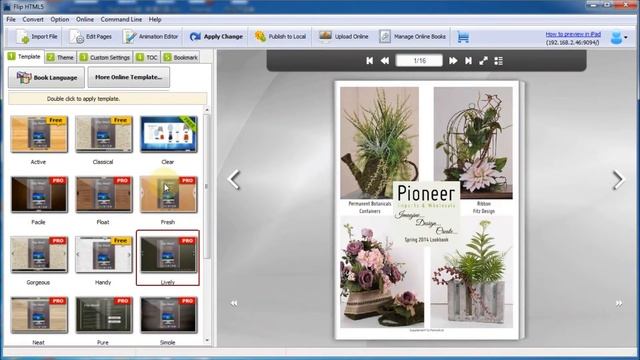Toggle fullscreen preview mode

(x=483, y=61)
